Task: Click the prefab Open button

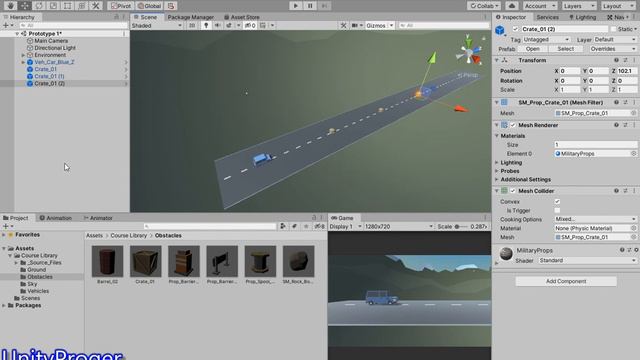Action: click(x=533, y=49)
